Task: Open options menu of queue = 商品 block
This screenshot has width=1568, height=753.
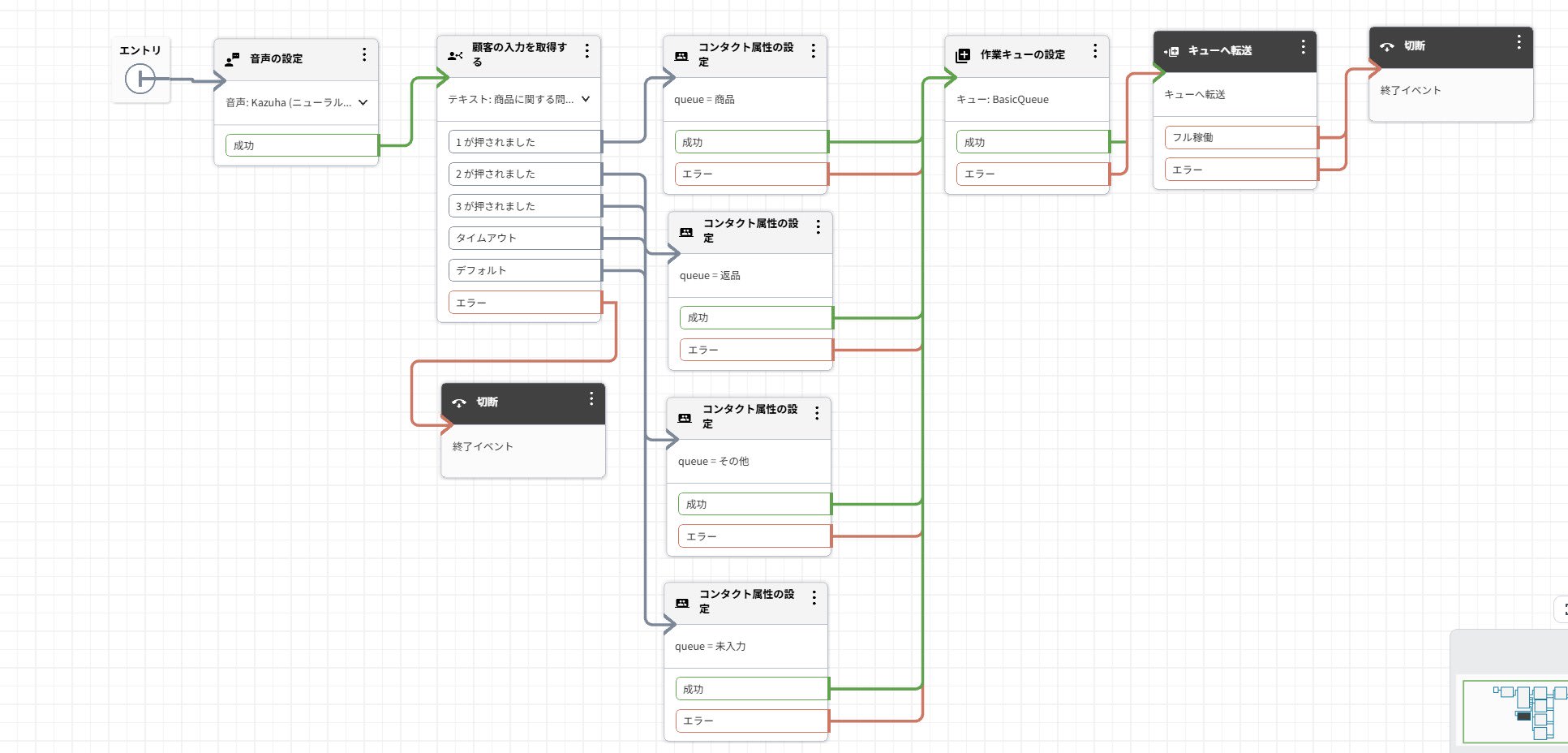Action: (814, 51)
